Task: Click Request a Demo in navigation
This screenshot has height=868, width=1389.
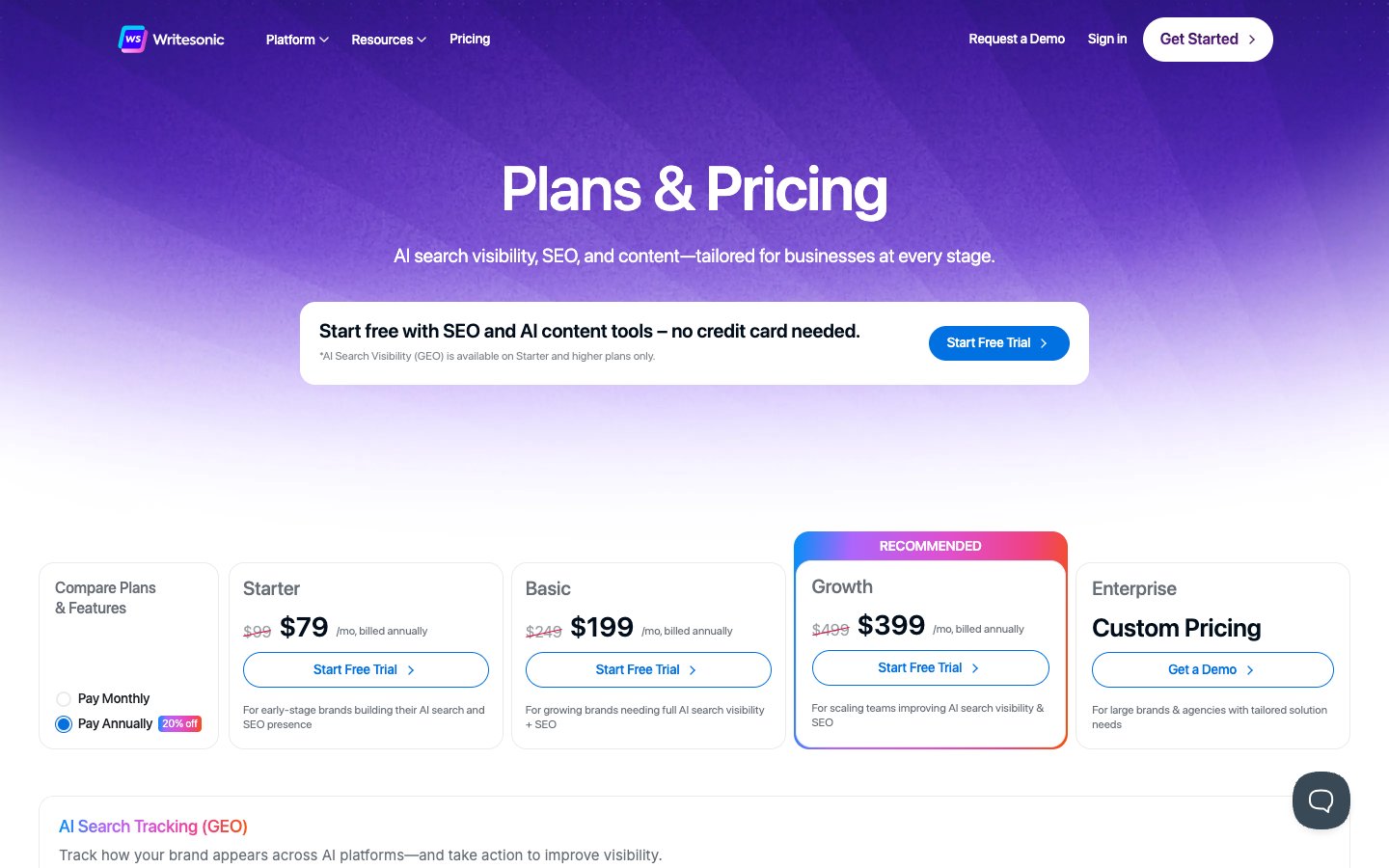Action: pos(1017,40)
